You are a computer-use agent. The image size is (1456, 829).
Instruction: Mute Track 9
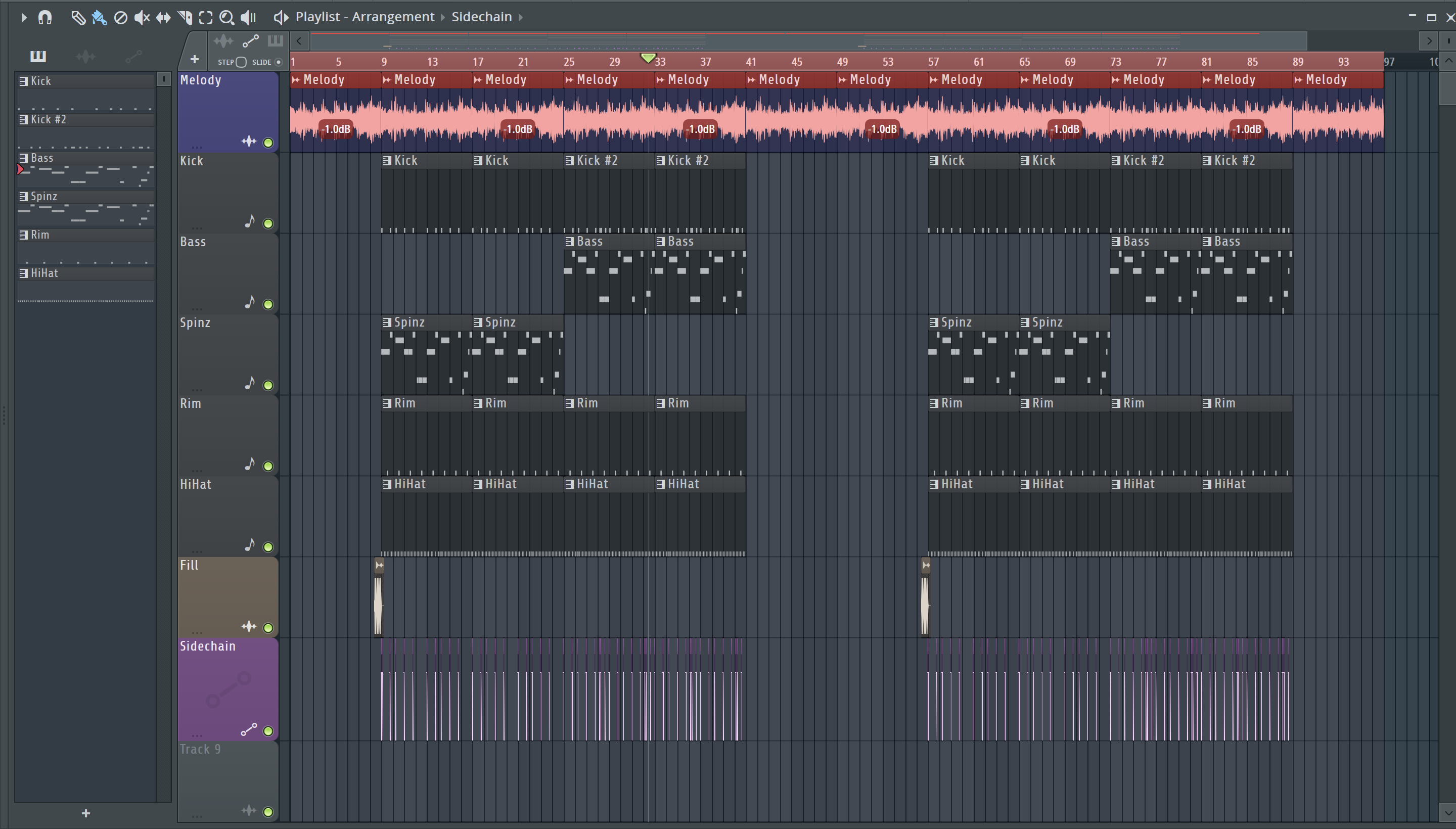click(x=268, y=811)
